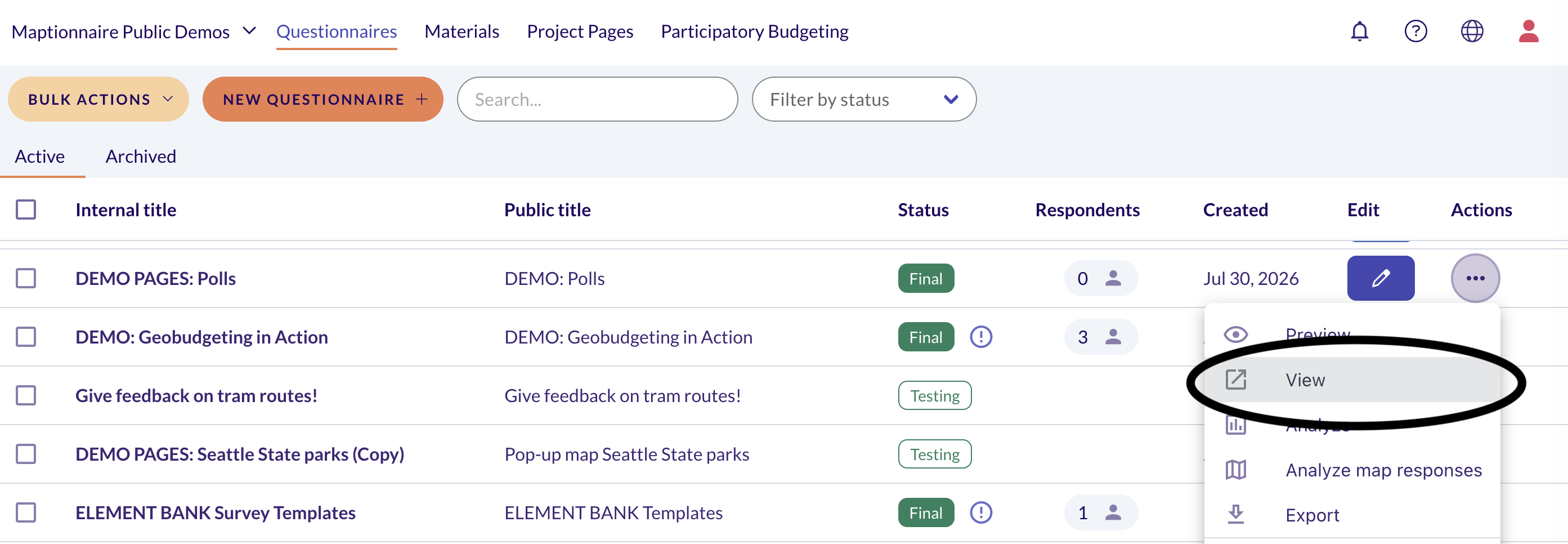
Task: Open the Filter by status dropdown
Action: (864, 99)
